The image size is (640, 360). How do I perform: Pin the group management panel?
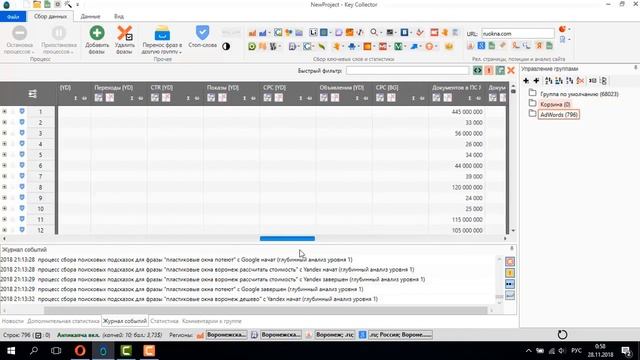click(636, 68)
